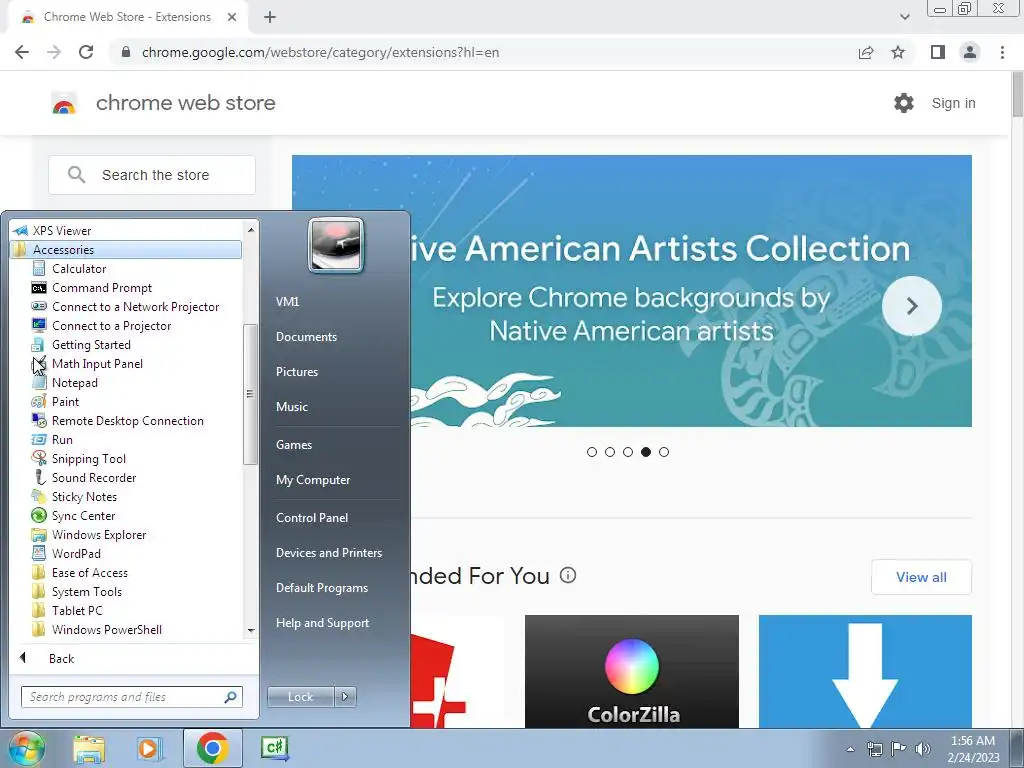Go Back to the main Start menu
1024x768 pixels.
pyautogui.click(x=61, y=658)
